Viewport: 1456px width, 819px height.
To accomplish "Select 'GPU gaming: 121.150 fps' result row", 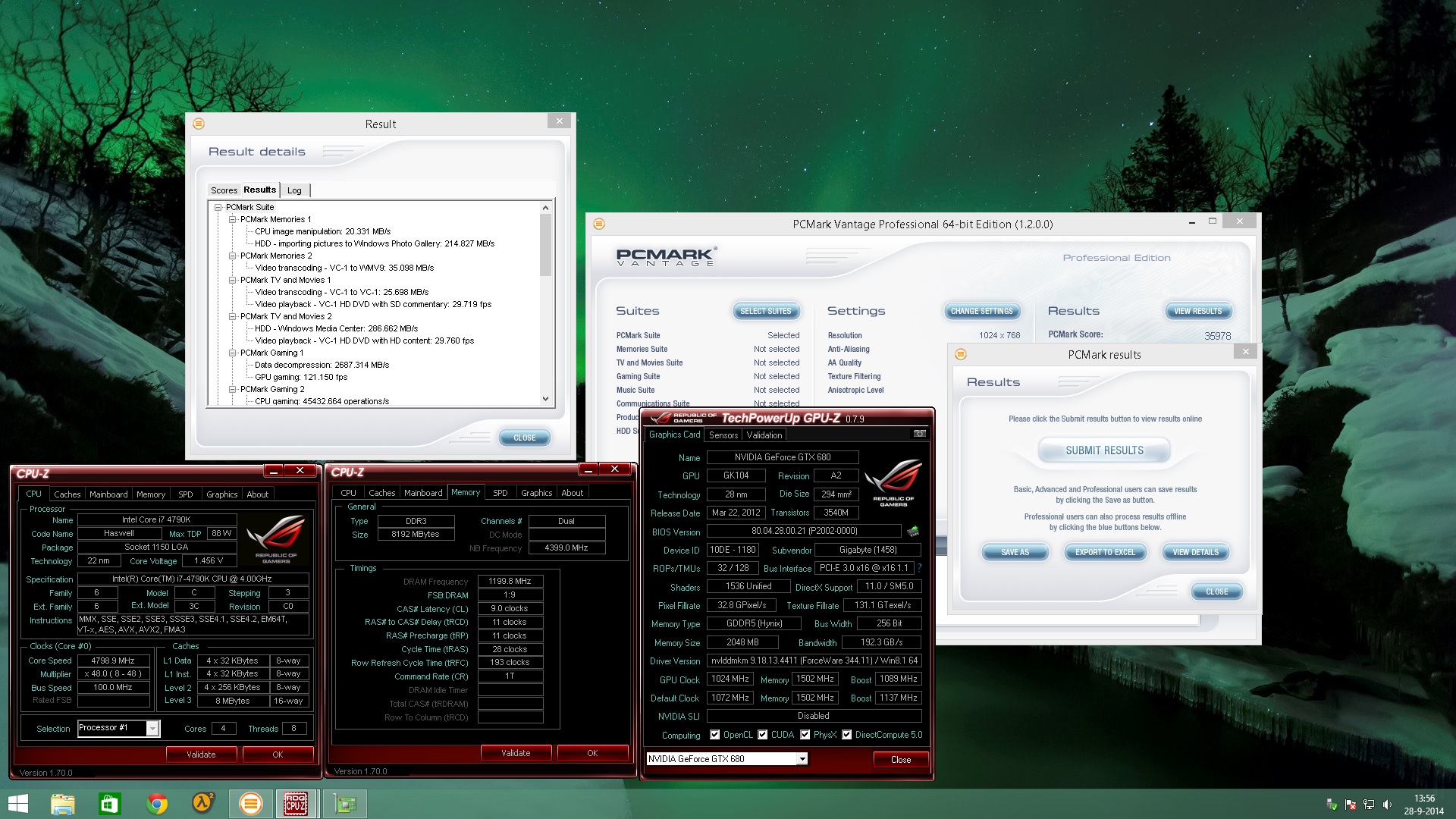I will pyautogui.click(x=301, y=377).
